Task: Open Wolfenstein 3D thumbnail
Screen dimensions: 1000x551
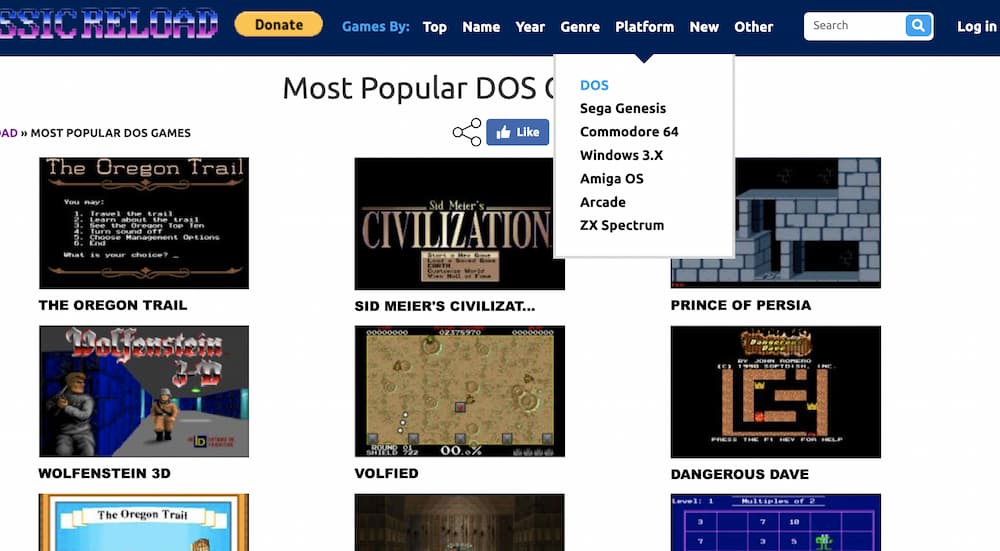Action: pyautogui.click(x=144, y=392)
